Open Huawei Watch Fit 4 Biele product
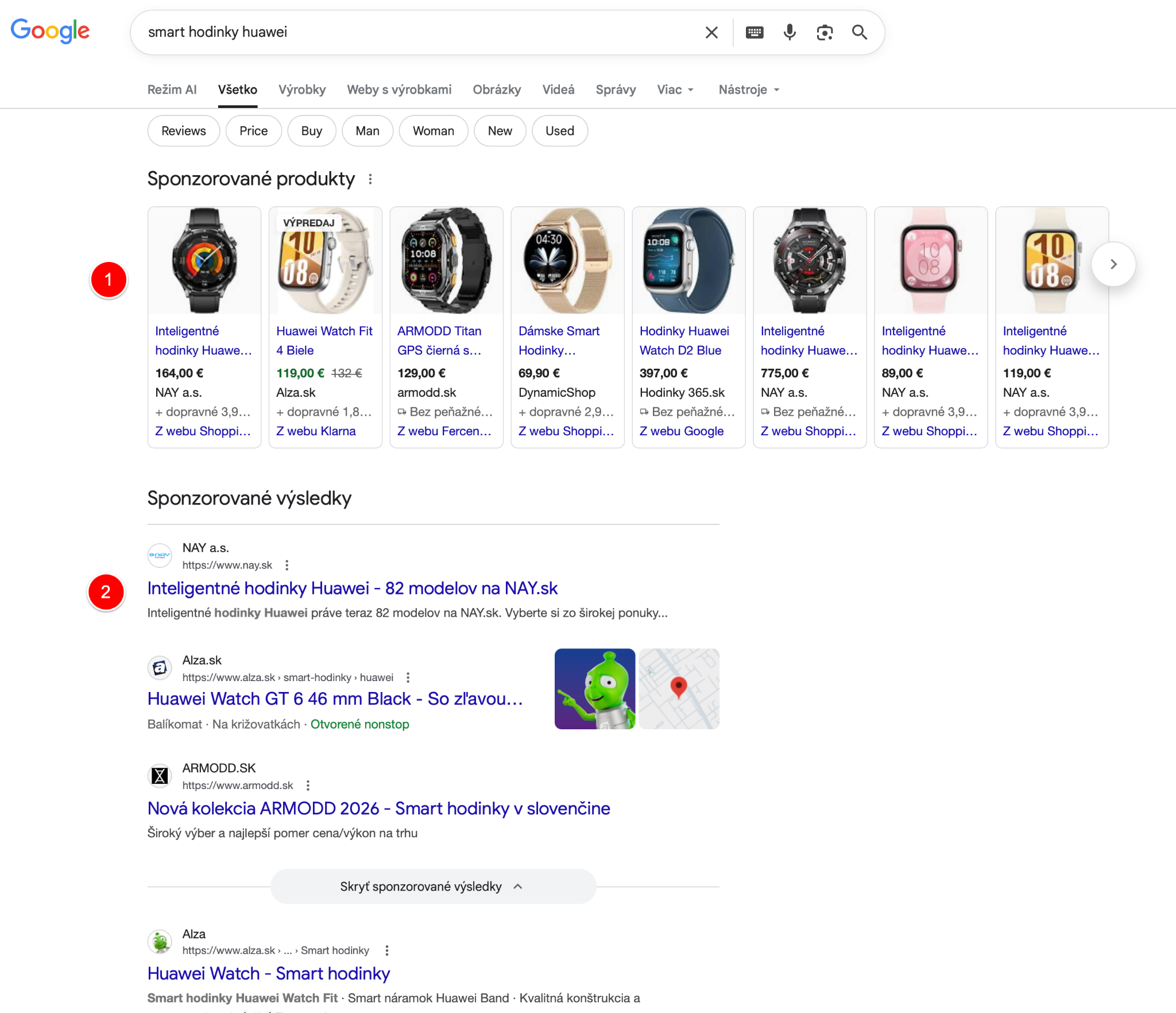Screen dimensions: 1176x1013 pyautogui.click(x=324, y=341)
